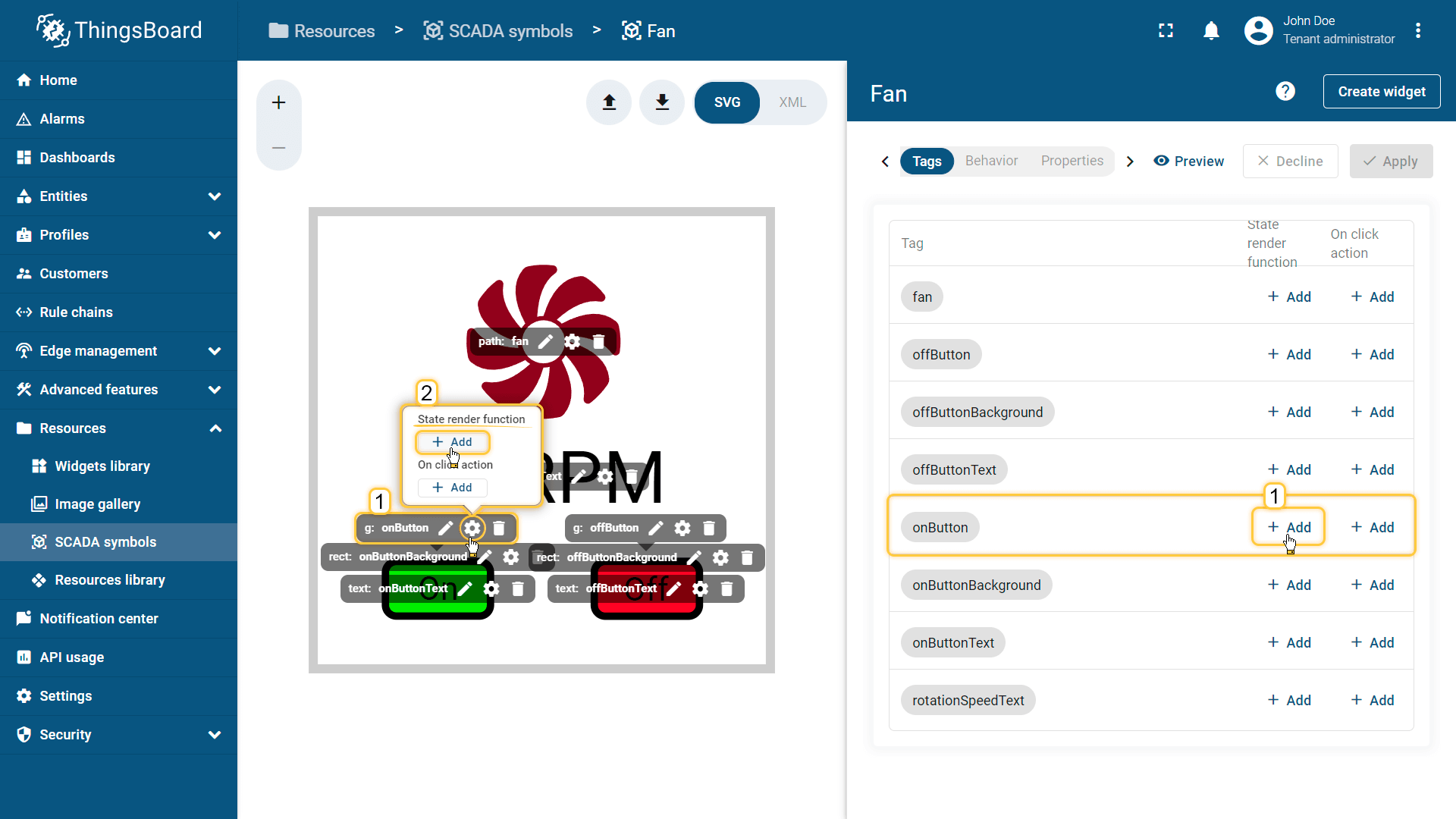This screenshot has width=1456, height=819.
Task: Switch editor to XML mode
Action: (x=792, y=102)
